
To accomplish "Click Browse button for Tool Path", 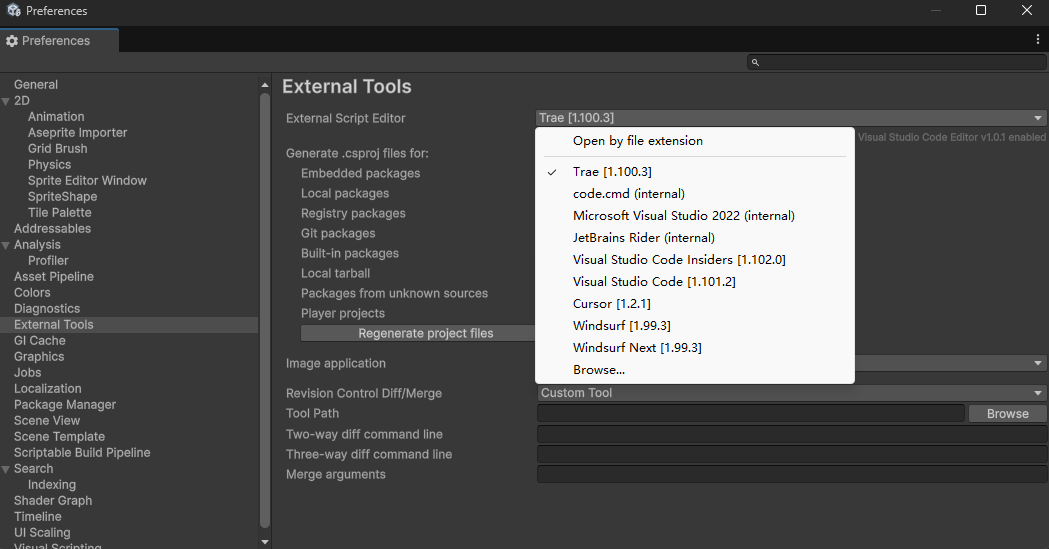I will tap(1008, 414).
